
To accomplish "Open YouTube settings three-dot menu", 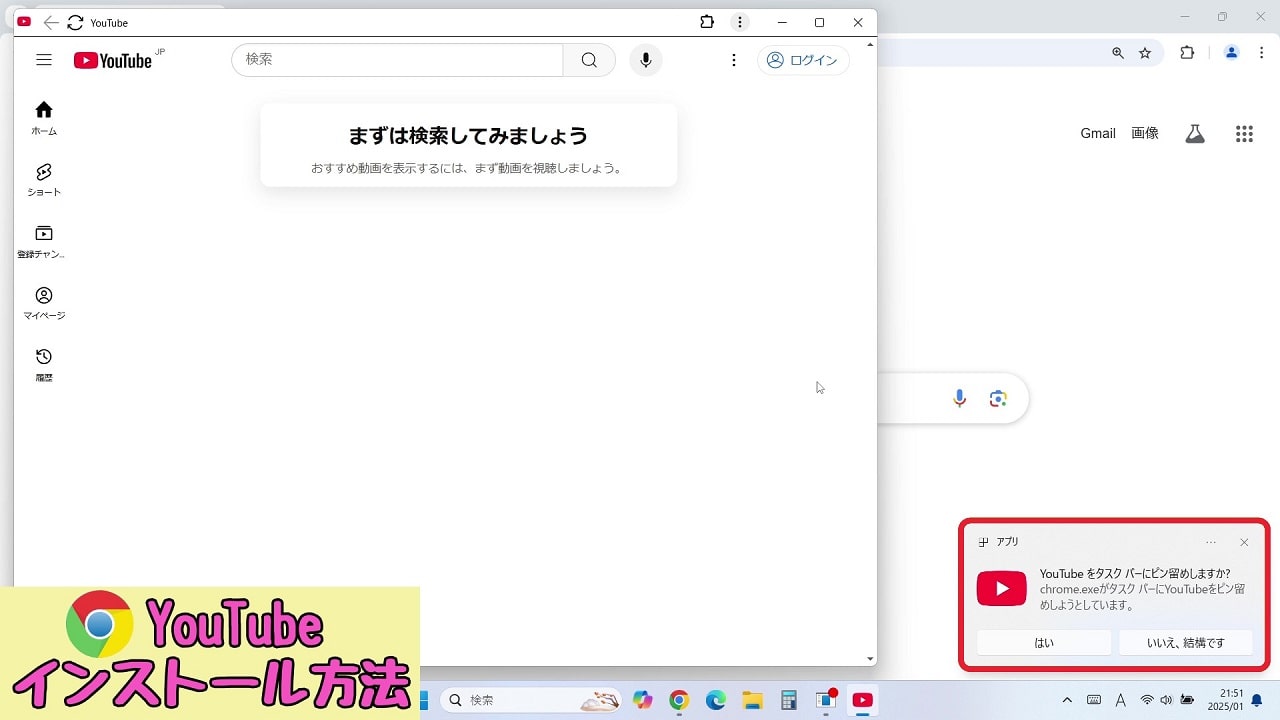I will 734,60.
